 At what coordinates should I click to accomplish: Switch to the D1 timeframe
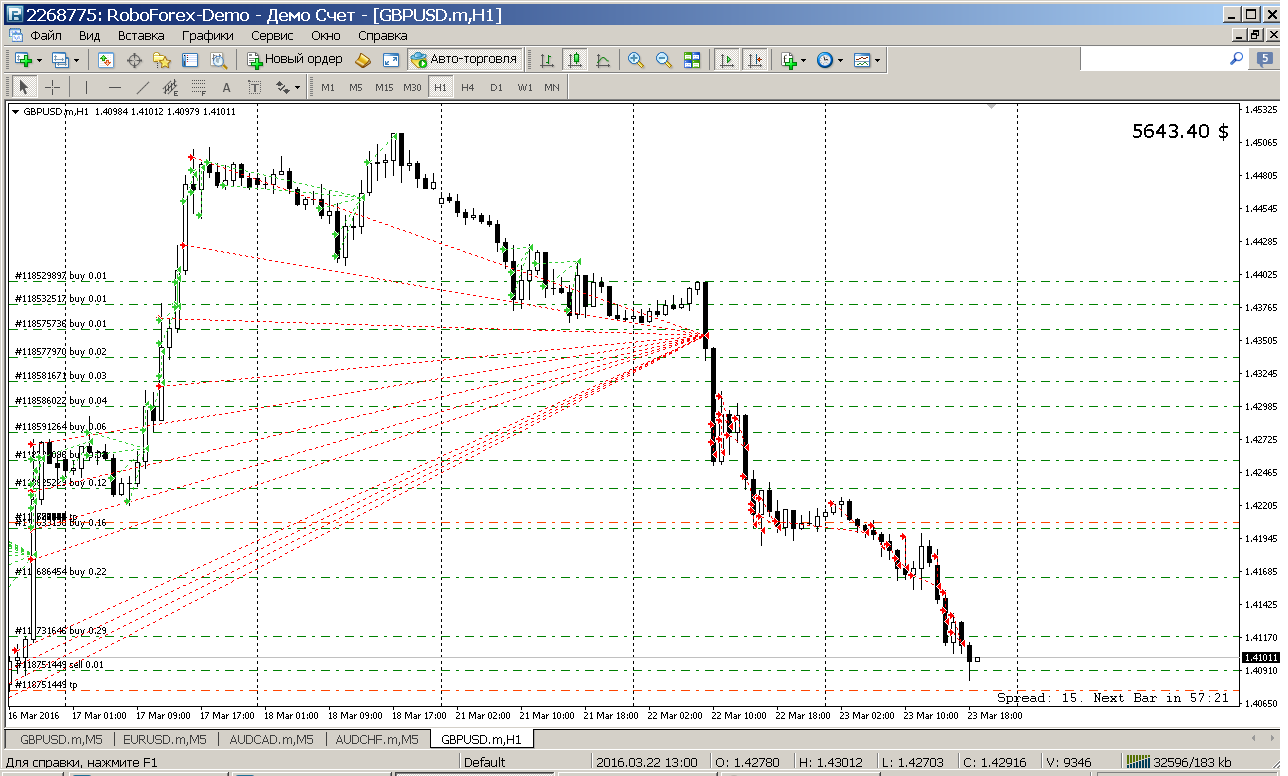pyautogui.click(x=496, y=87)
